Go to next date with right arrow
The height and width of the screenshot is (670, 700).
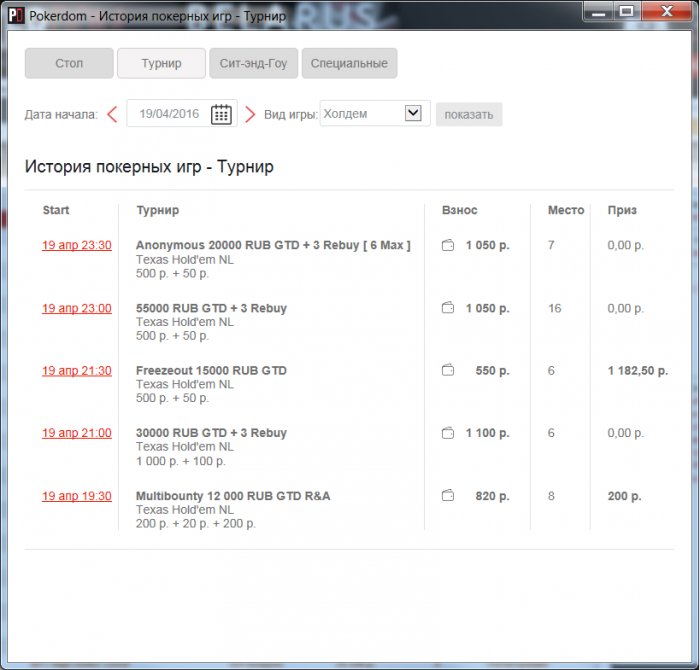tap(250, 114)
